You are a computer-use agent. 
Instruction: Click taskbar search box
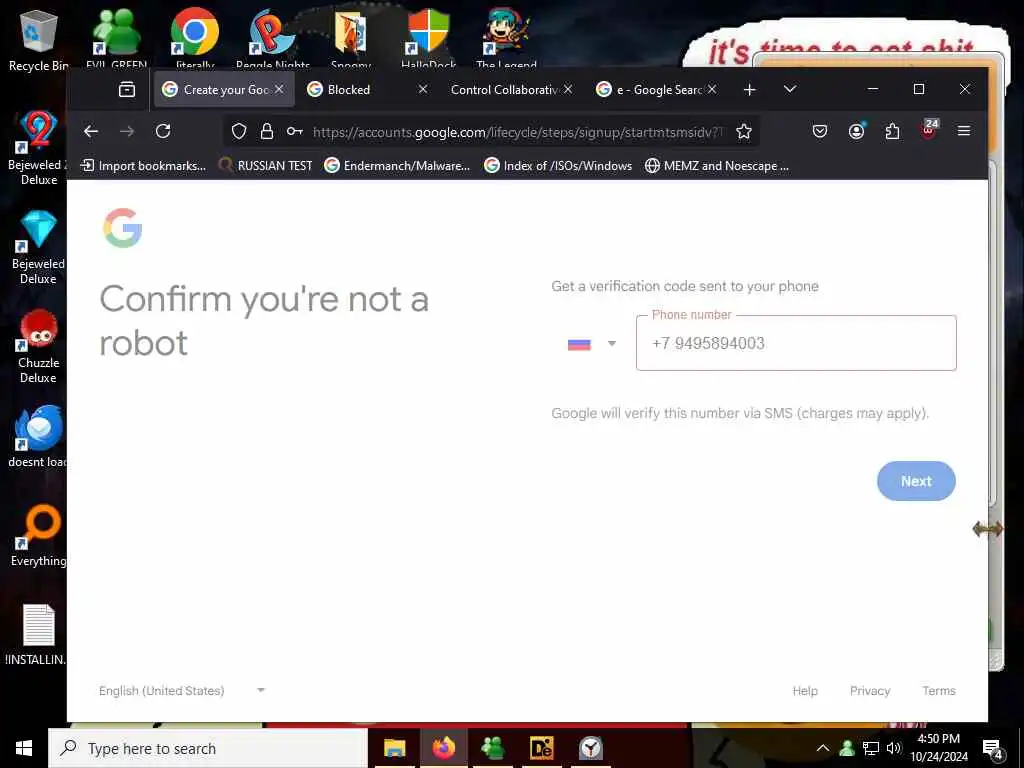[x=208, y=748]
